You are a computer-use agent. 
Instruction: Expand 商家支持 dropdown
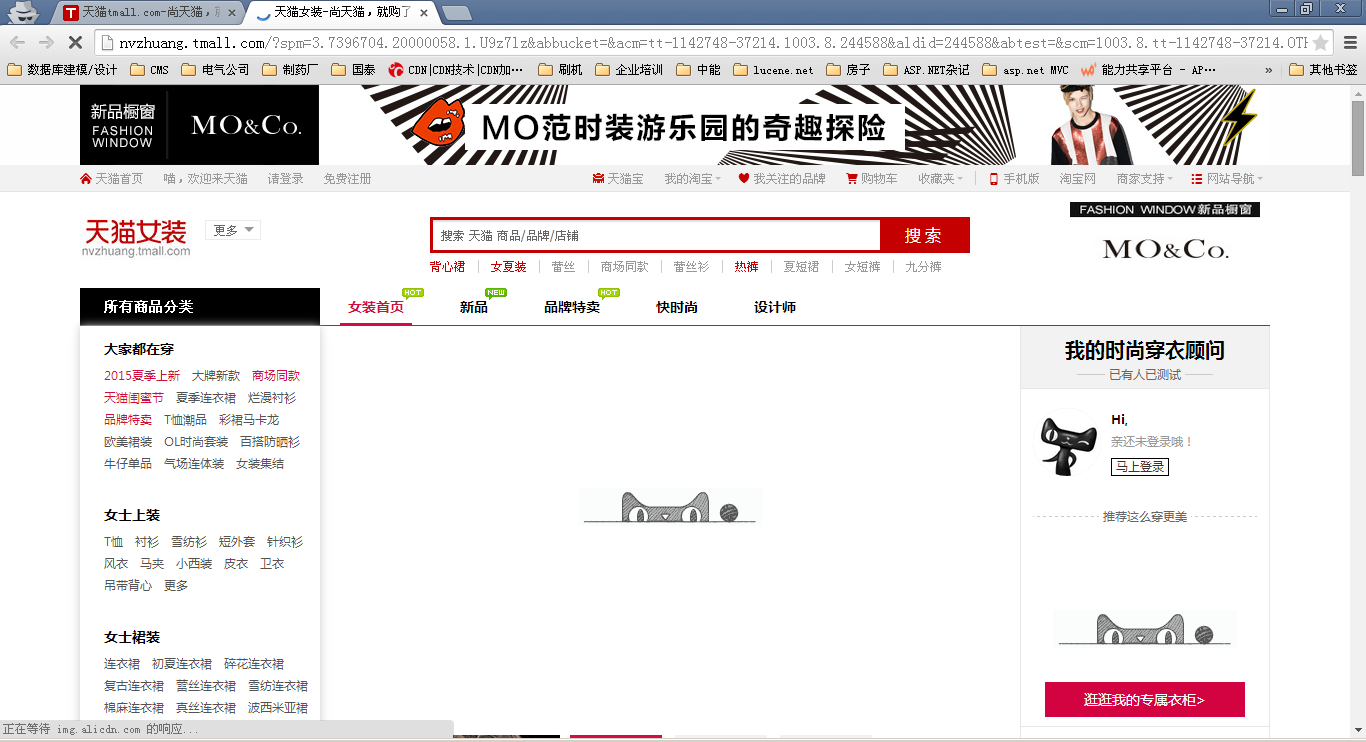point(1144,178)
